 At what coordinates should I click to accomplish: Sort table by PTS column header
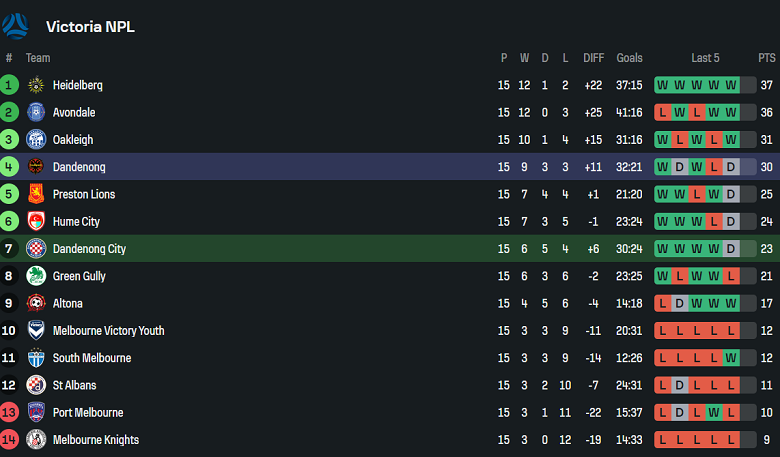tap(767, 58)
